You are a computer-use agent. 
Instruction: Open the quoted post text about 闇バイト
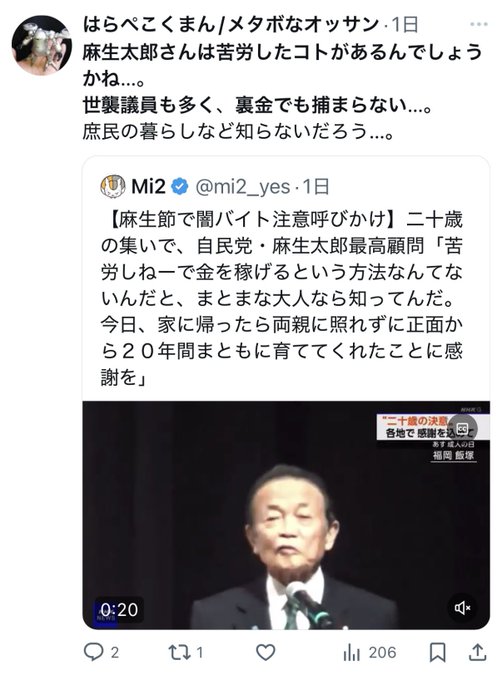(282, 298)
